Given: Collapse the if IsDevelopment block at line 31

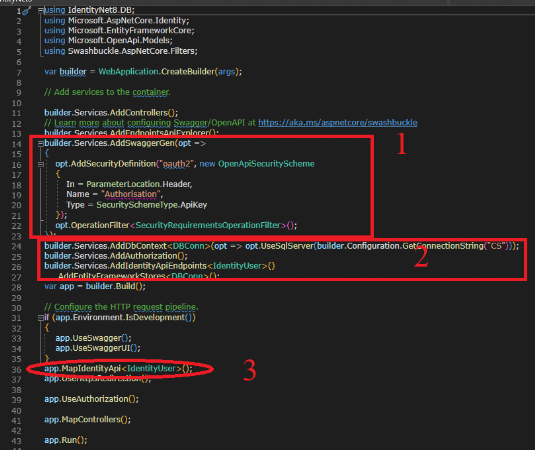Looking at the screenshot, I should pos(41,318).
